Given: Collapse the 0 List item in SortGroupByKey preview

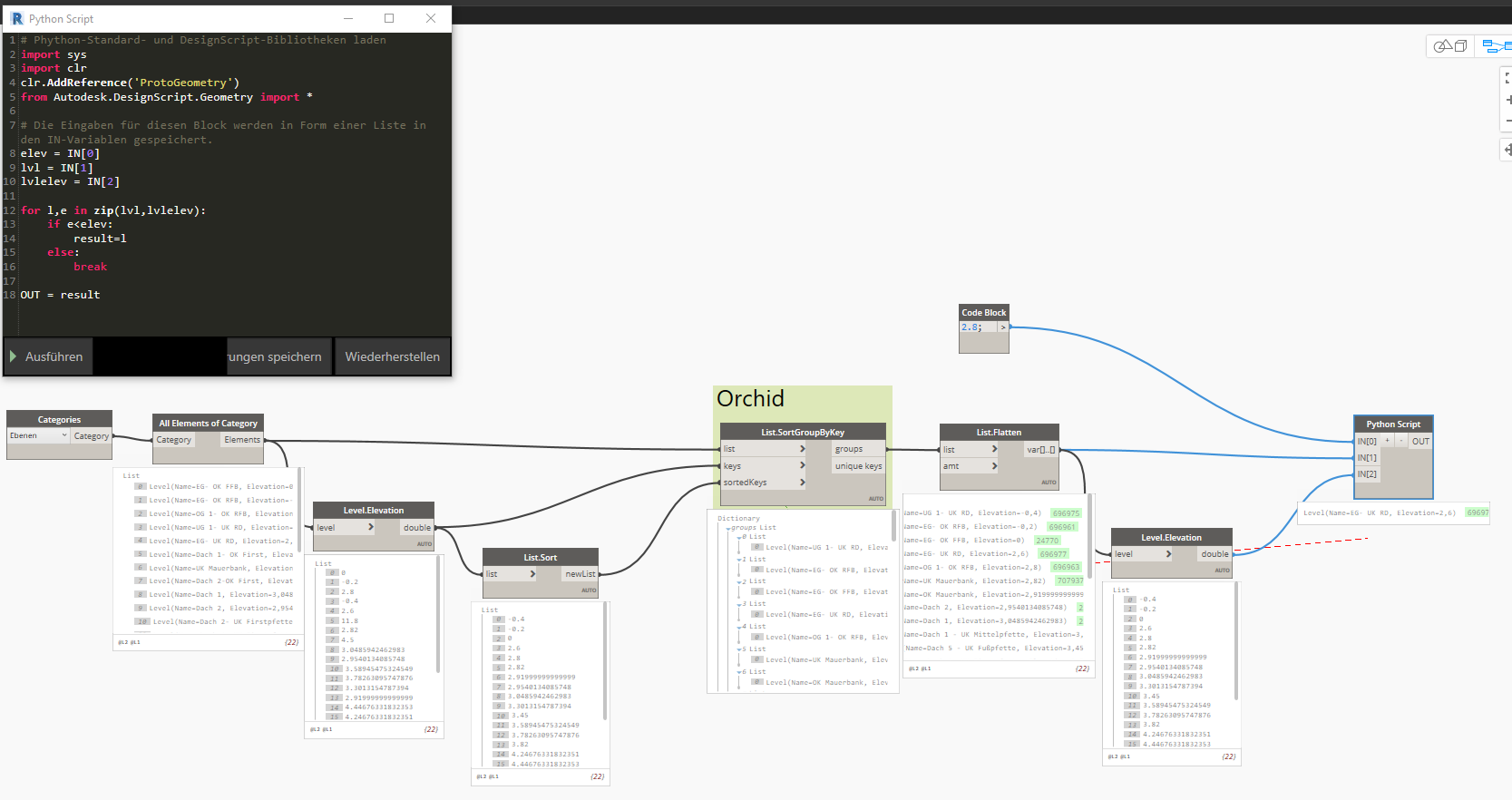Looking at the screenshot, I should [x=739, y=537].
